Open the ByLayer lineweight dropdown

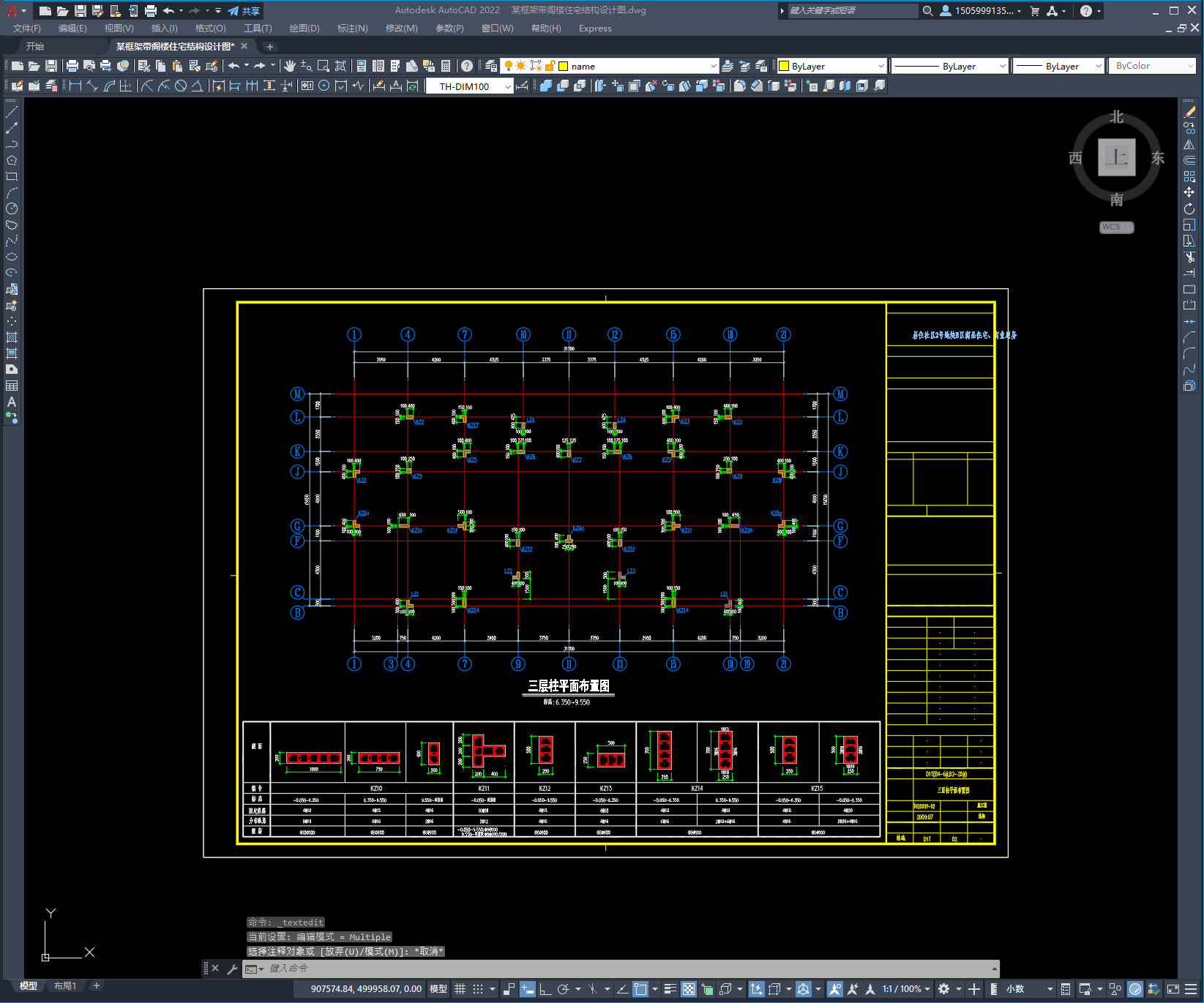coord(1098,66)
